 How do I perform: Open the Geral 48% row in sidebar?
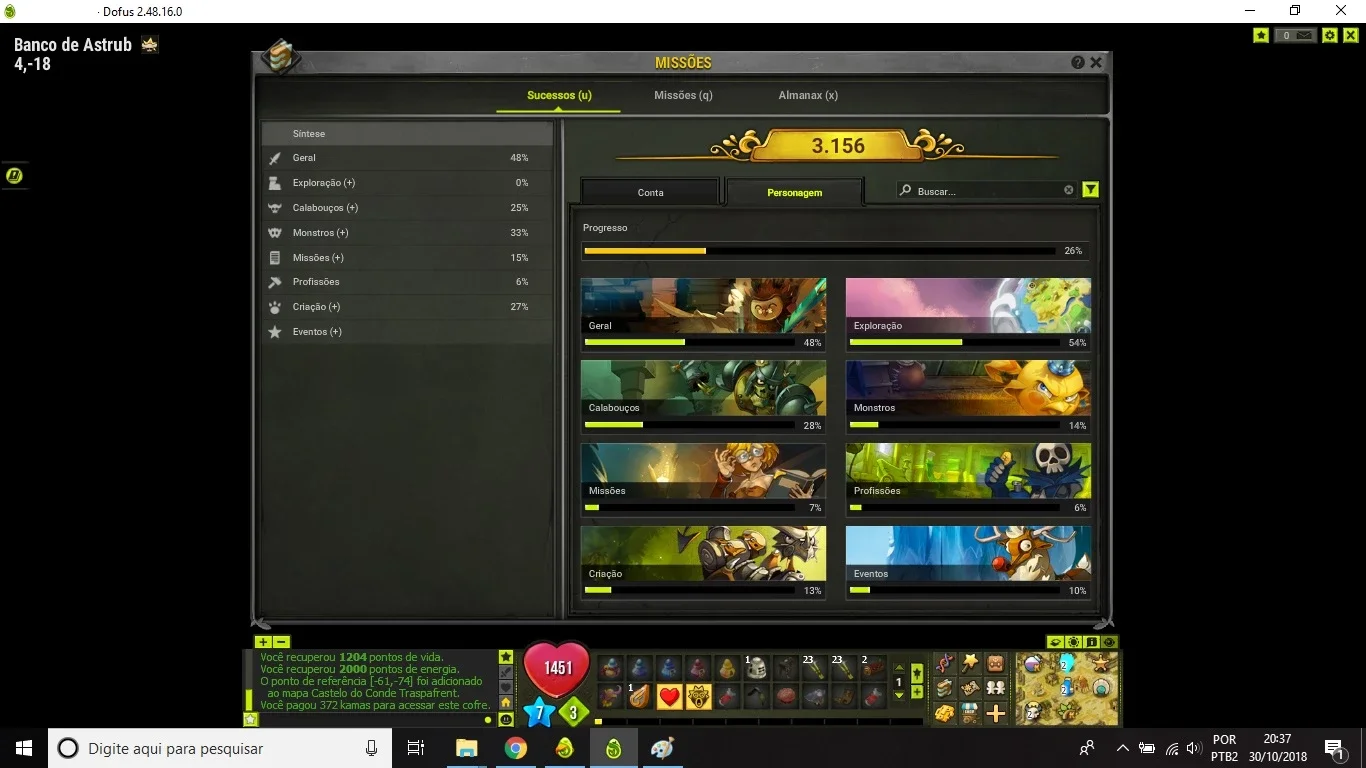(x=408, y=158)
